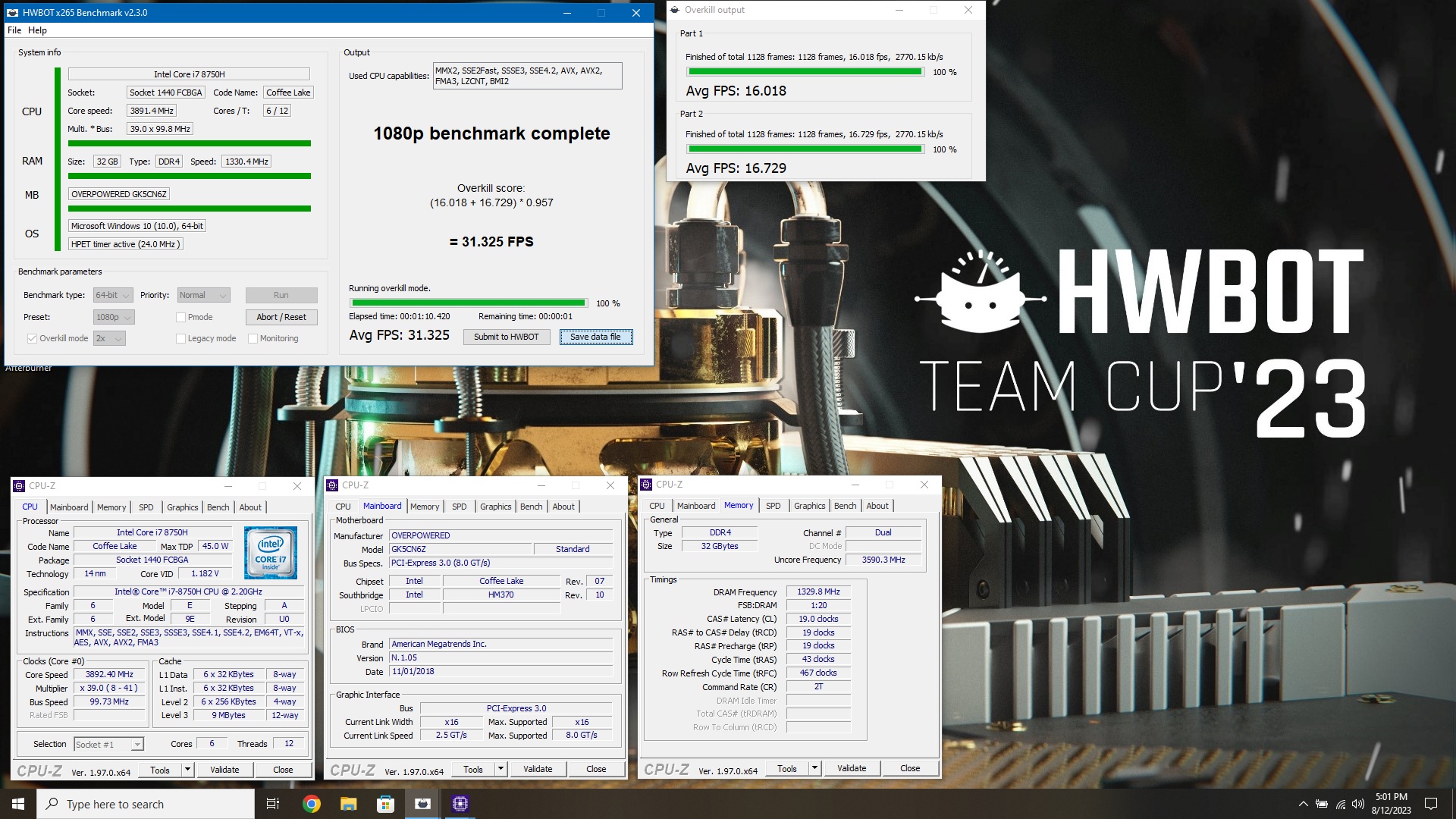Click Validate in CPU-Z Memory window
Viewport: 1456px width, 819px height.
point(852,768)
